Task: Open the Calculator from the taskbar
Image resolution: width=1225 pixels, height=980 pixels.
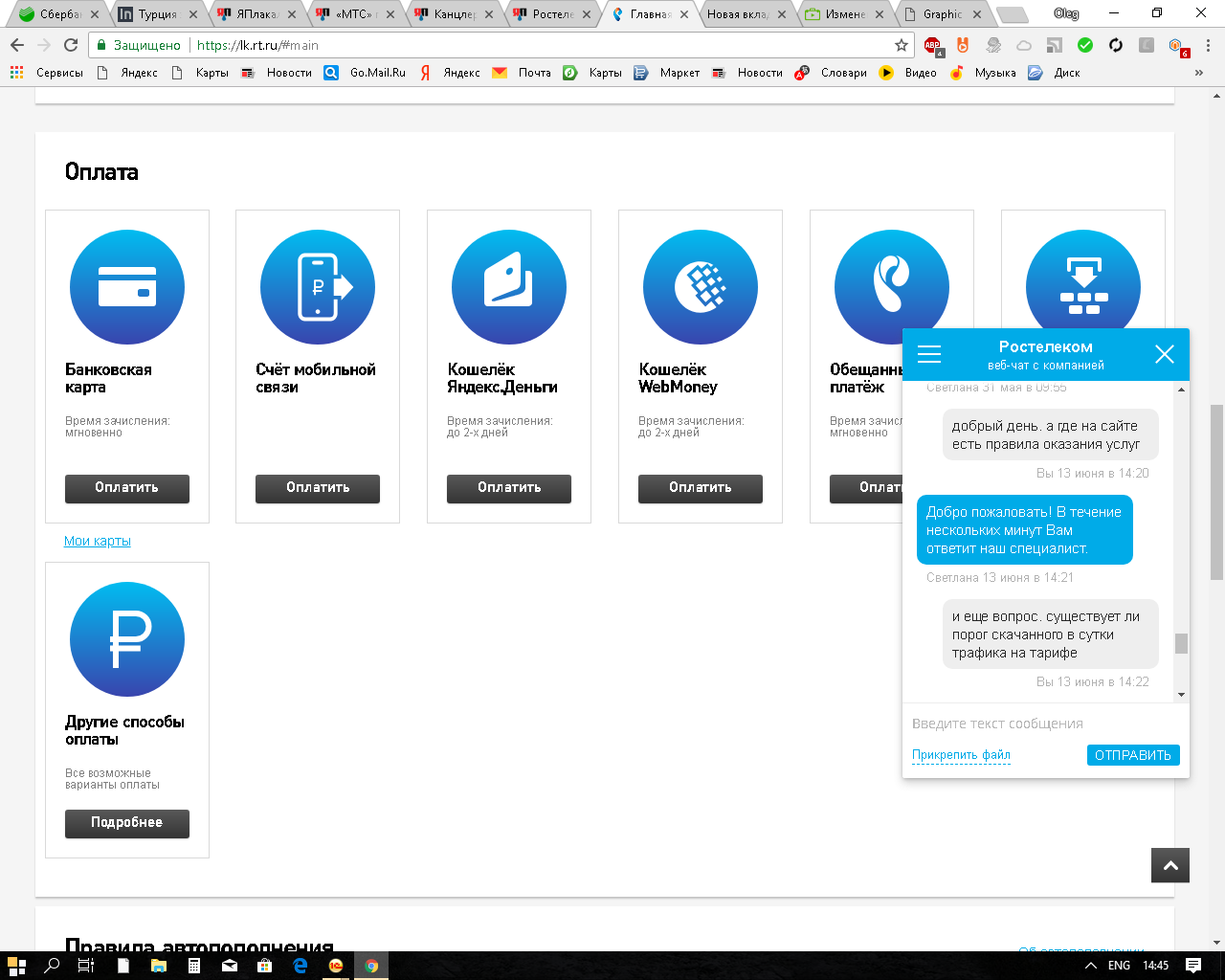Action: tap(194, 966)
